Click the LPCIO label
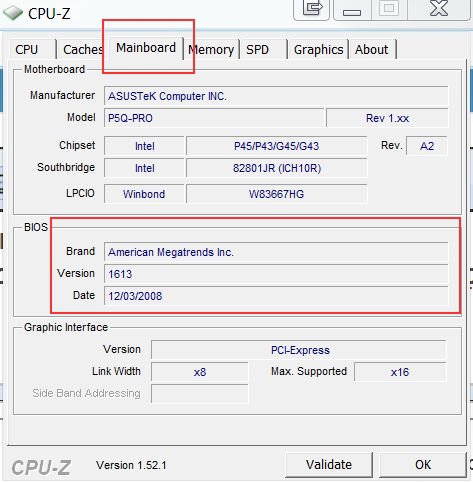The height and width of the screenshot is (483, 473). coord(80,193)
